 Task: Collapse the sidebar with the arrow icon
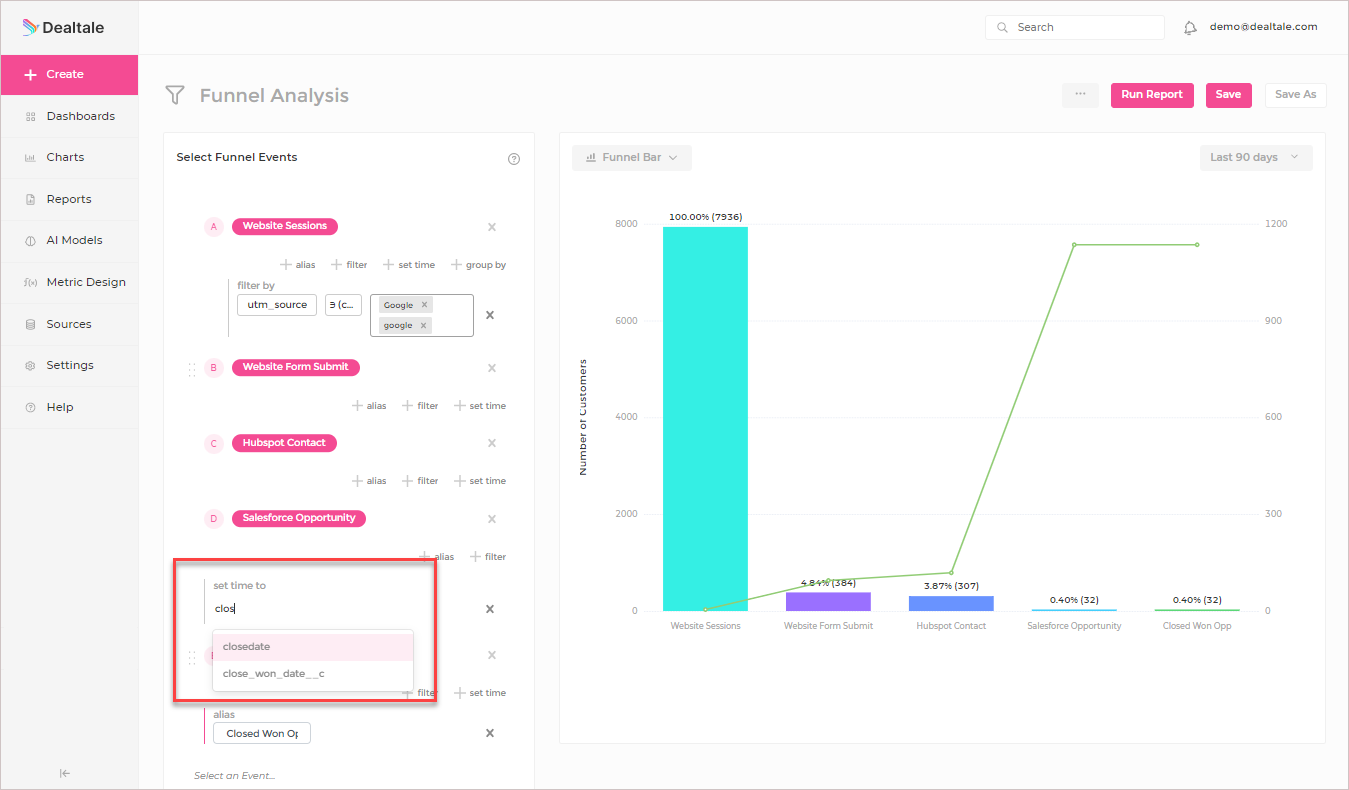[65, 773]
